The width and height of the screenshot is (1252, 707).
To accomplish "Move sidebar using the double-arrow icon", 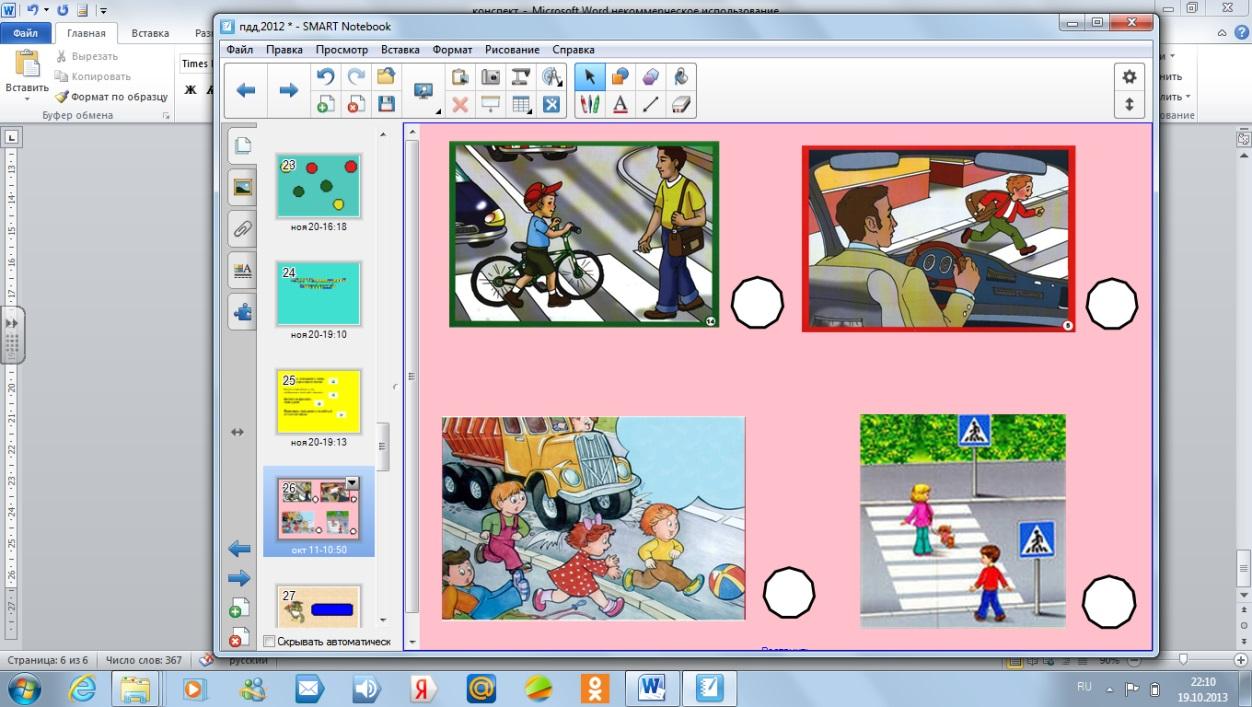I will coord(237,432).
